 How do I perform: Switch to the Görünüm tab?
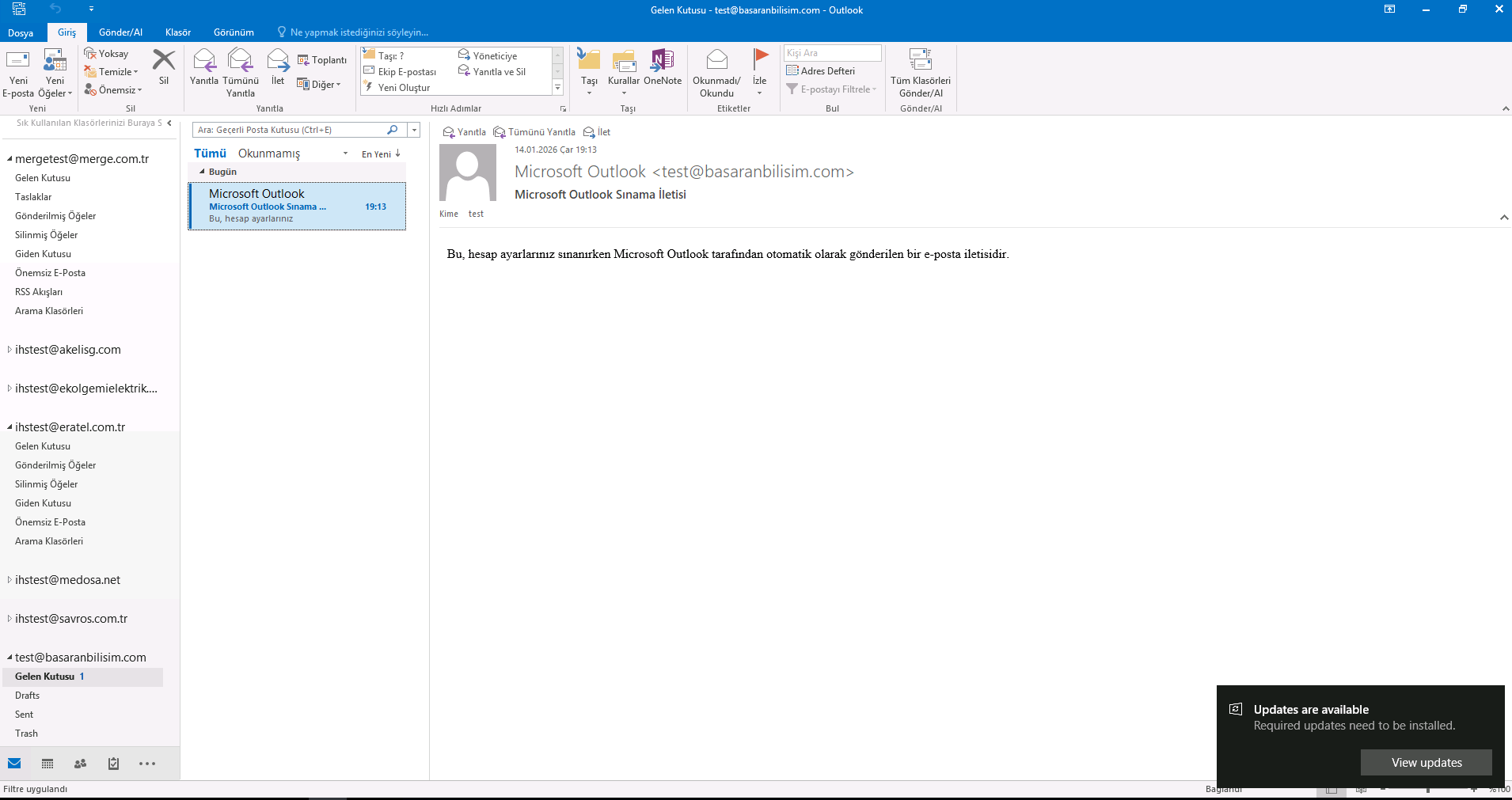tap(234, 32)
